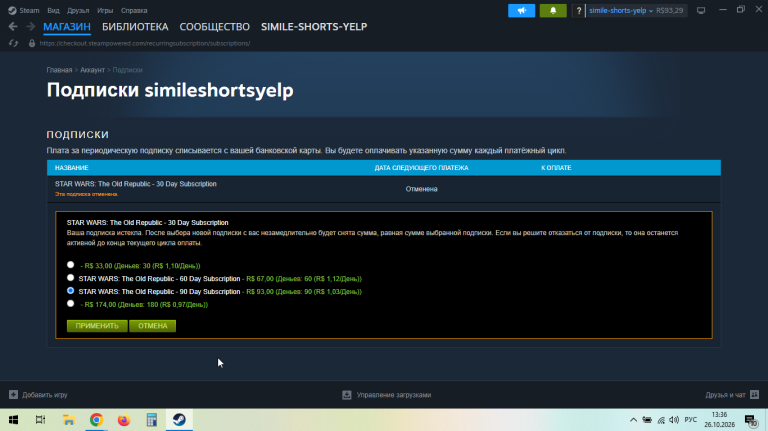Click Управление загрузками label
The height and width of the screenshot is (431, 768).
[x=394, y=395]
